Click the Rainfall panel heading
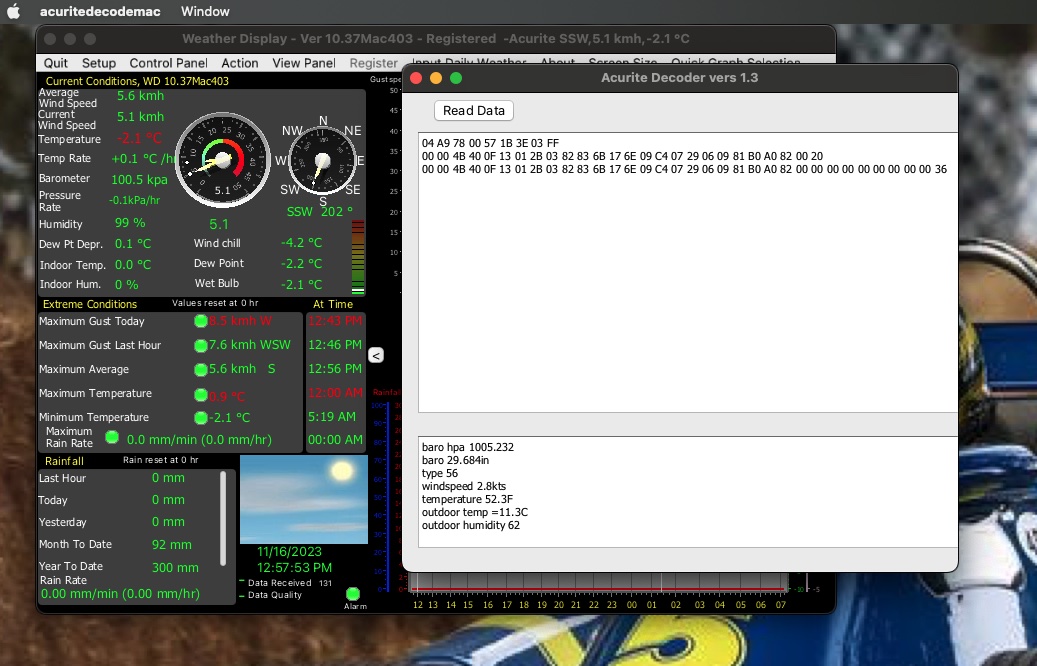 click(x=64, y=461)
